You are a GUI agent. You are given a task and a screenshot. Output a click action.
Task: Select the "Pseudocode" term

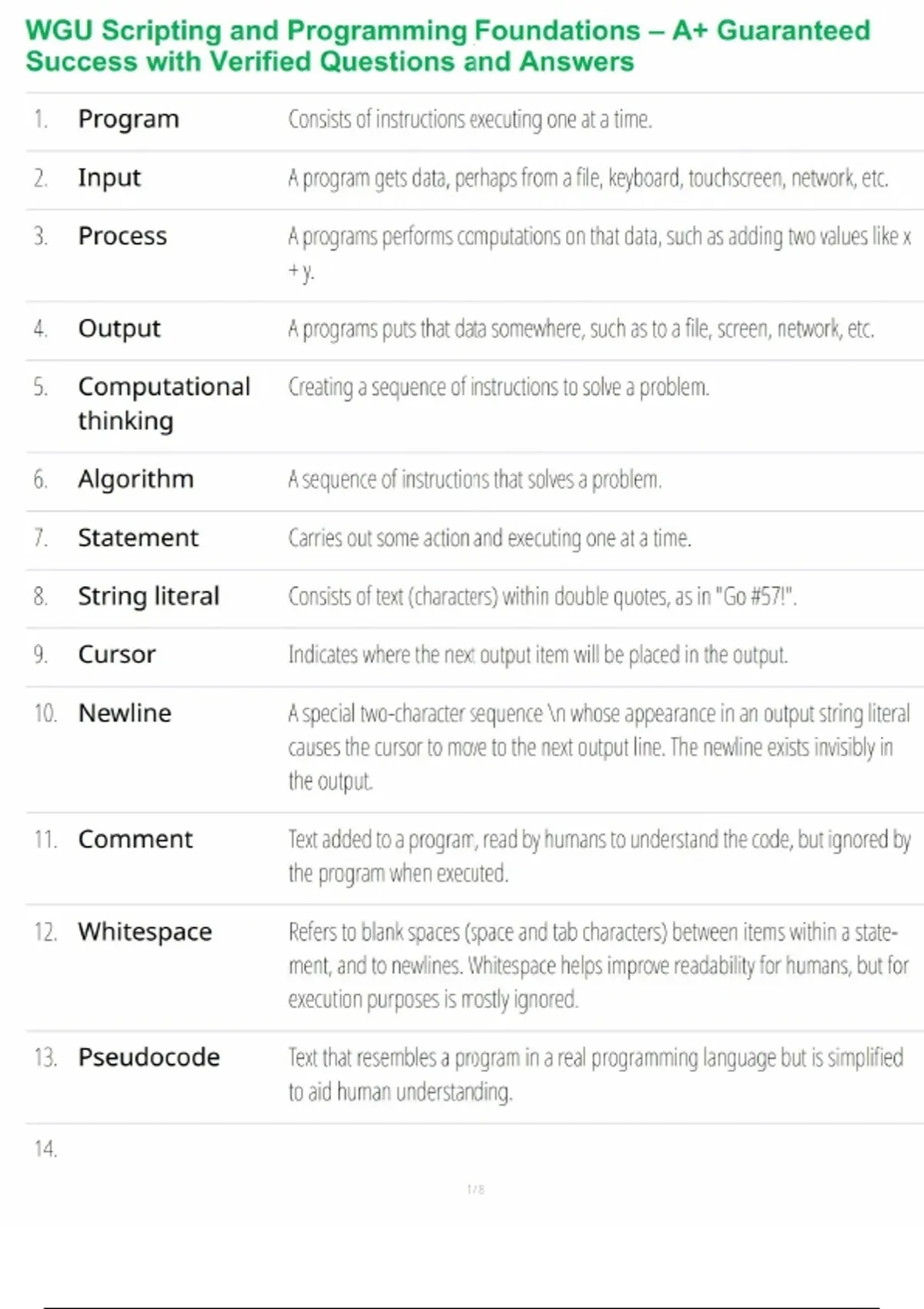click(x=149, y=1057)
